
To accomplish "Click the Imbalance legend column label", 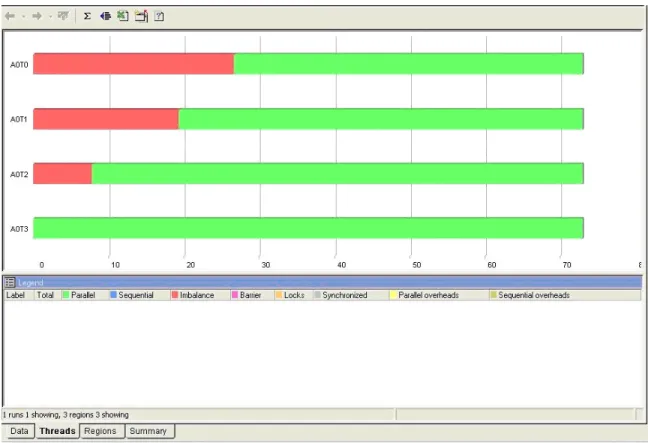I will click(197, 295).
